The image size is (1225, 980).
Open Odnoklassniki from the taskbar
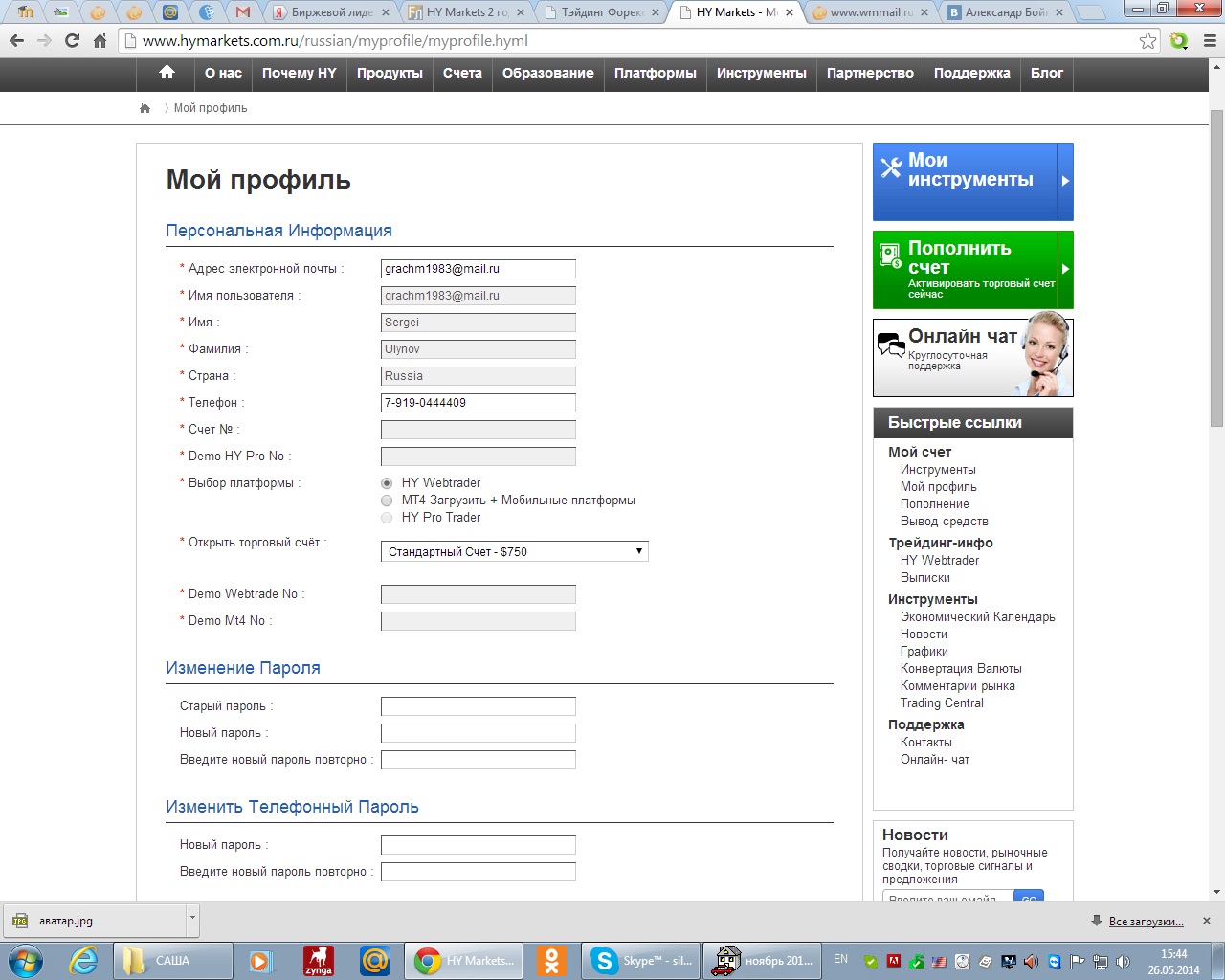551,960
